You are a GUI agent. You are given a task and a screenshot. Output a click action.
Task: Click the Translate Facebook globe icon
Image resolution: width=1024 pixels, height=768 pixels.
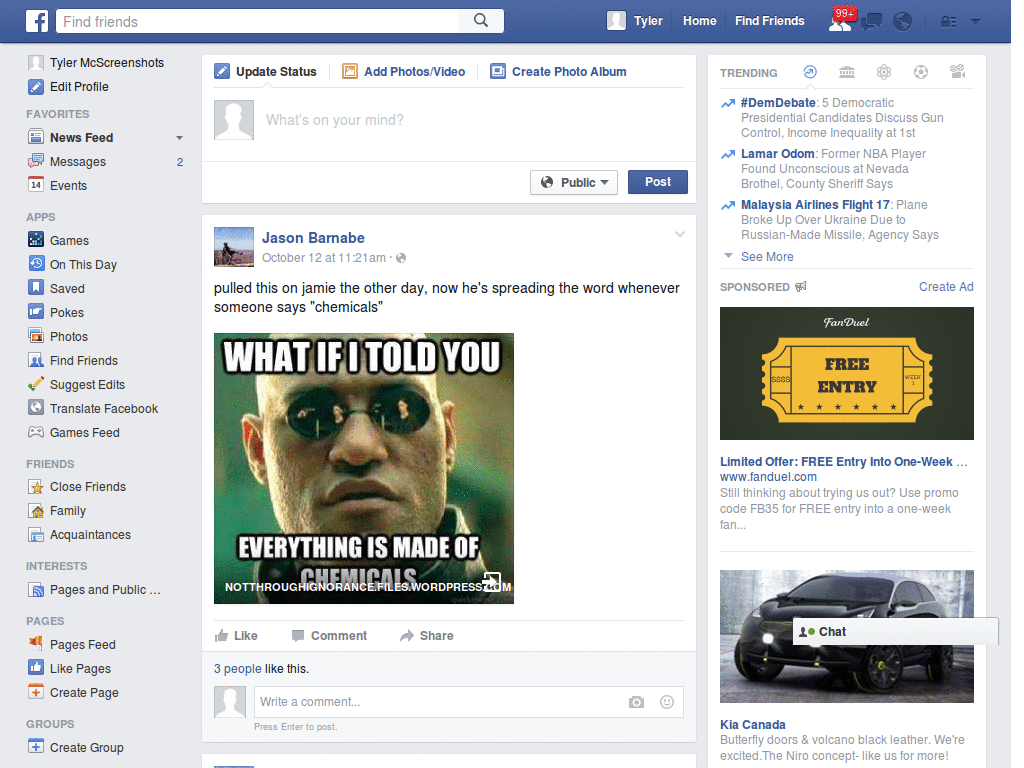(x=36, y=408)
